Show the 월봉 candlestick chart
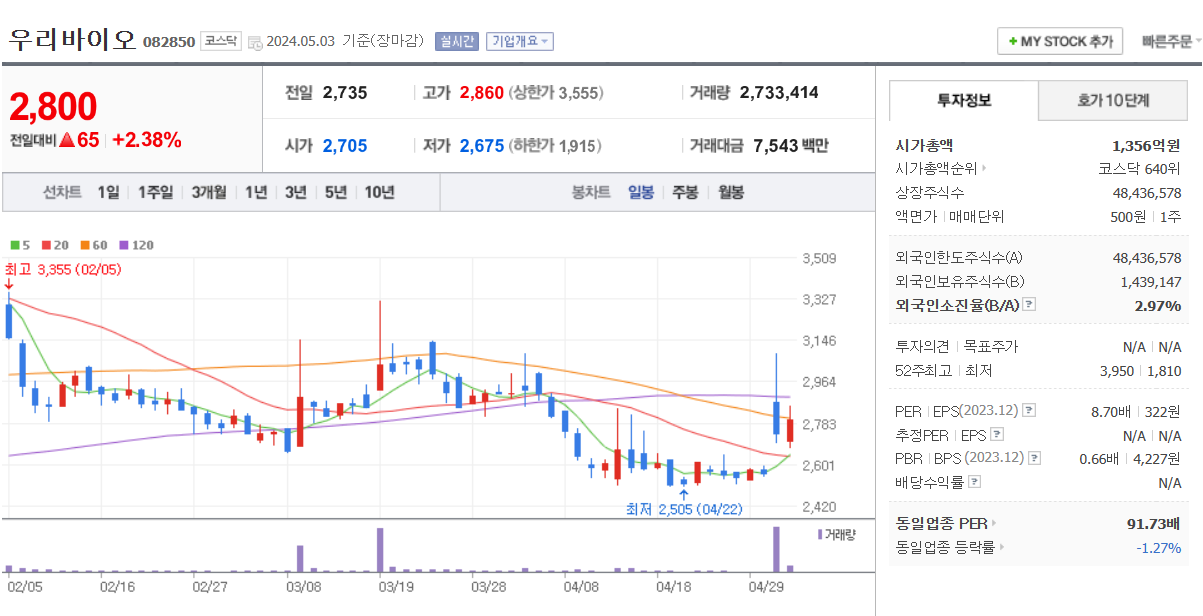The height and width of the screenshot is (616, 1203). point(731,193)
